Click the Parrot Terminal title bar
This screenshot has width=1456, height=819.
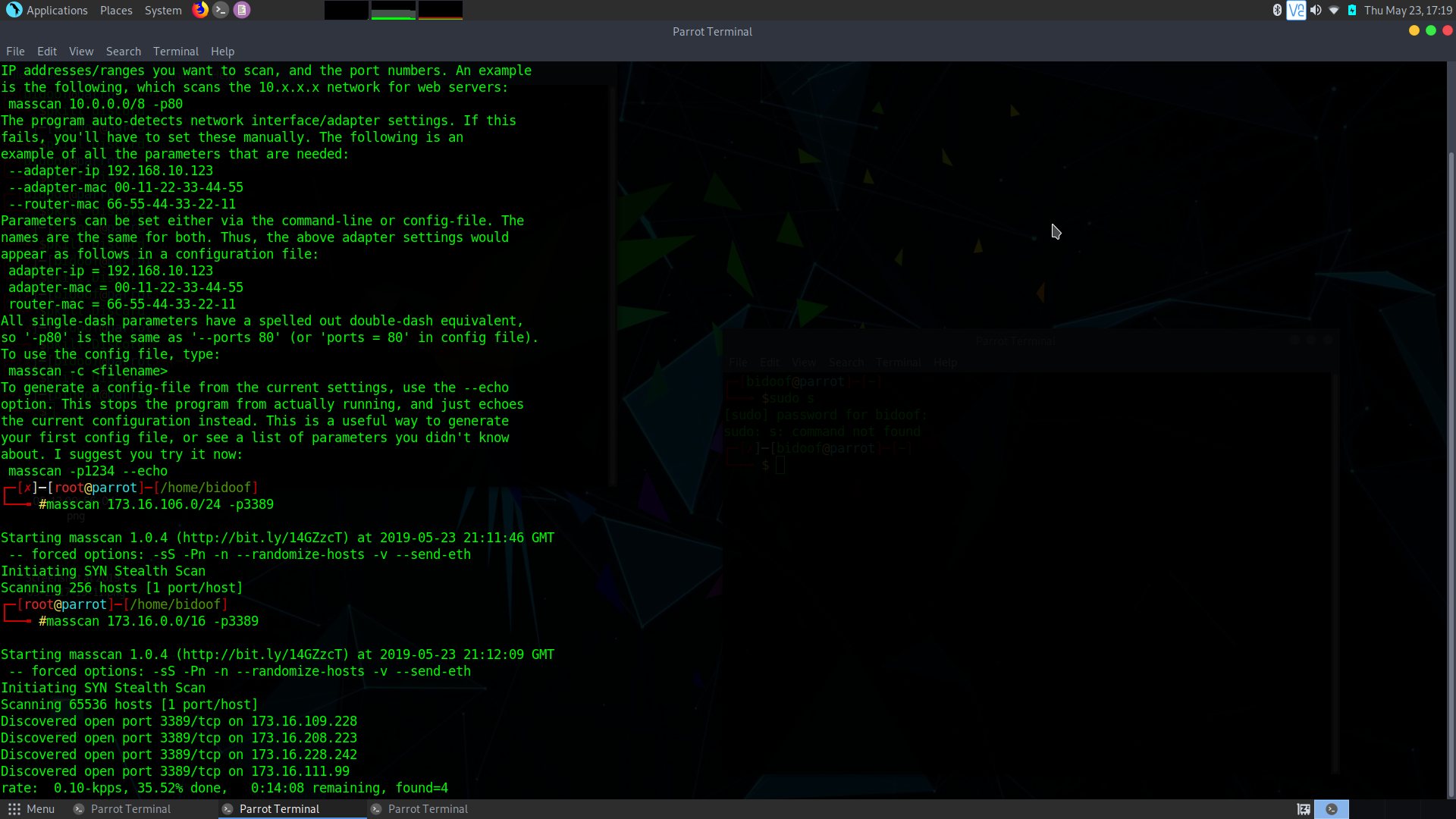(x=712, y=31)
